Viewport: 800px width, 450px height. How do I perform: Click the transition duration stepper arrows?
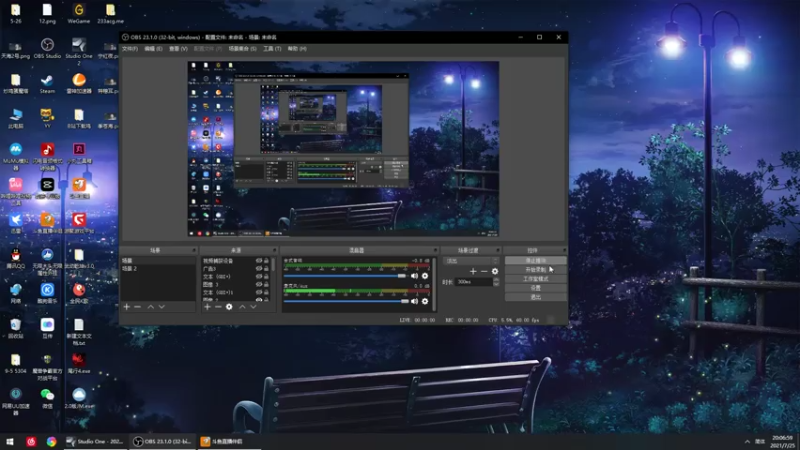click(x=496, y=282)
